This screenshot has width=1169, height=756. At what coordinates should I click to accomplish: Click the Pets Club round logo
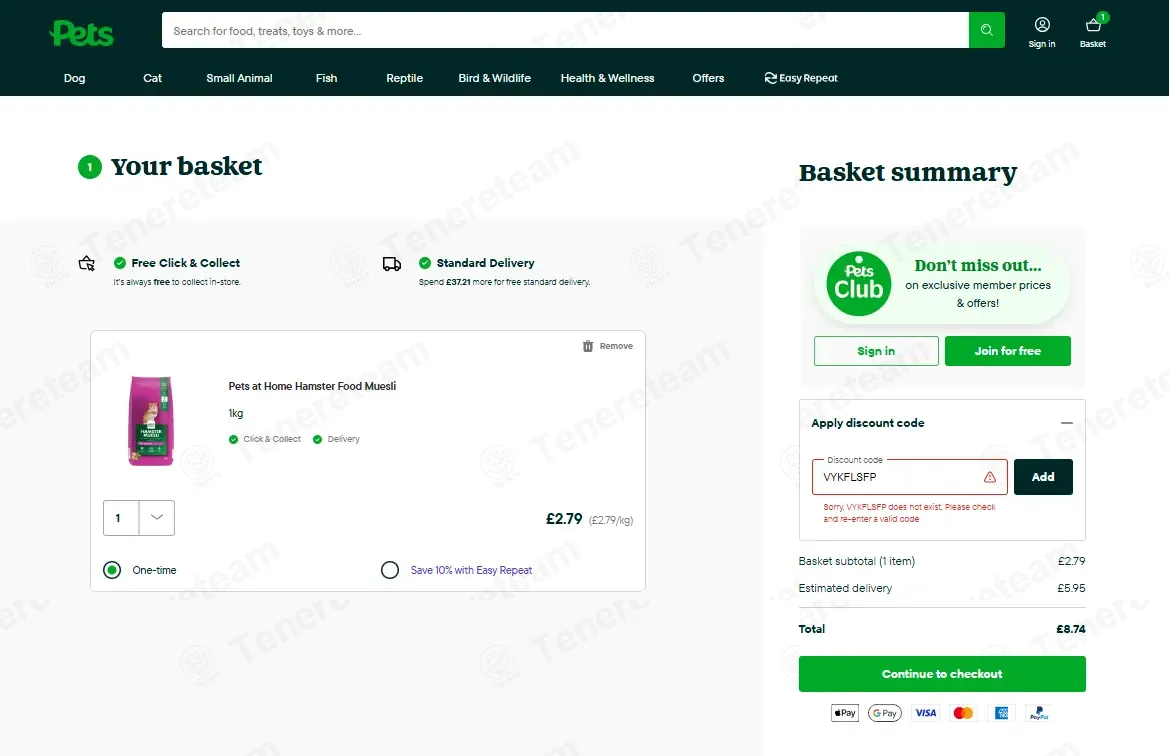(x=858, y=283)
